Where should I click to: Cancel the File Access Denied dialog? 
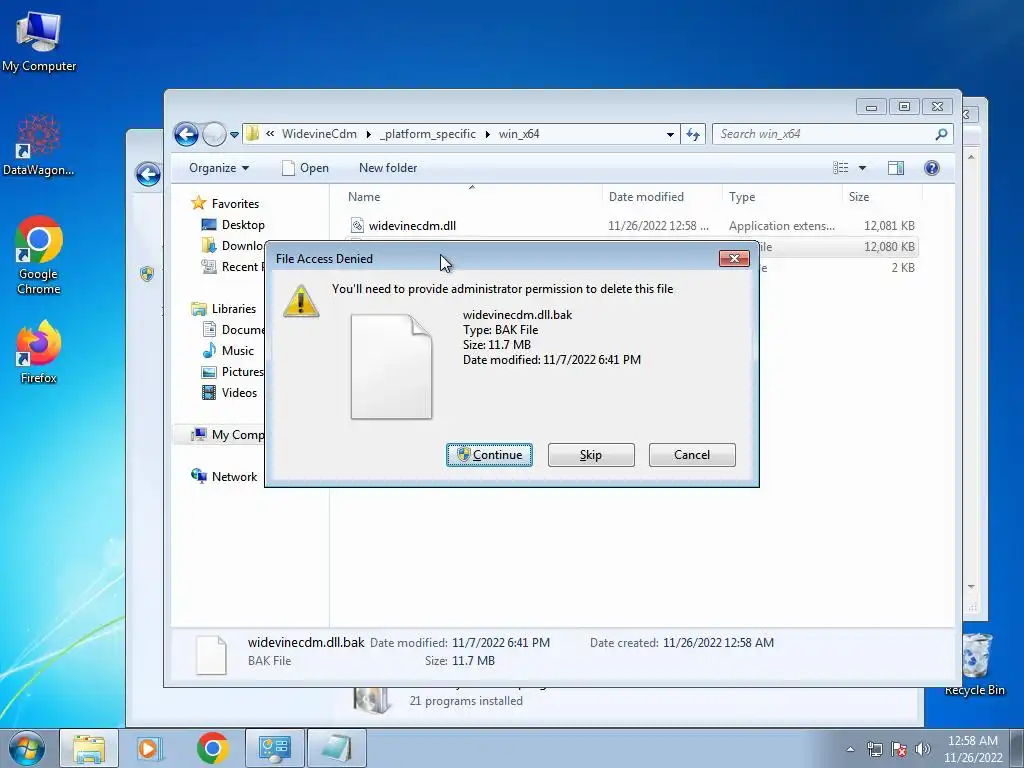click(692, 455)
